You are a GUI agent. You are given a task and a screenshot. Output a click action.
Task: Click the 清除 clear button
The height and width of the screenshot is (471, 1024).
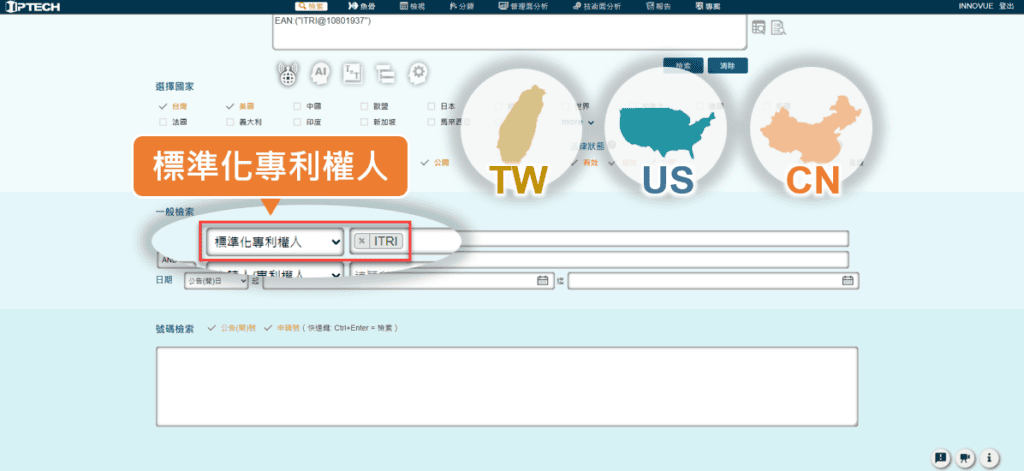727,66
